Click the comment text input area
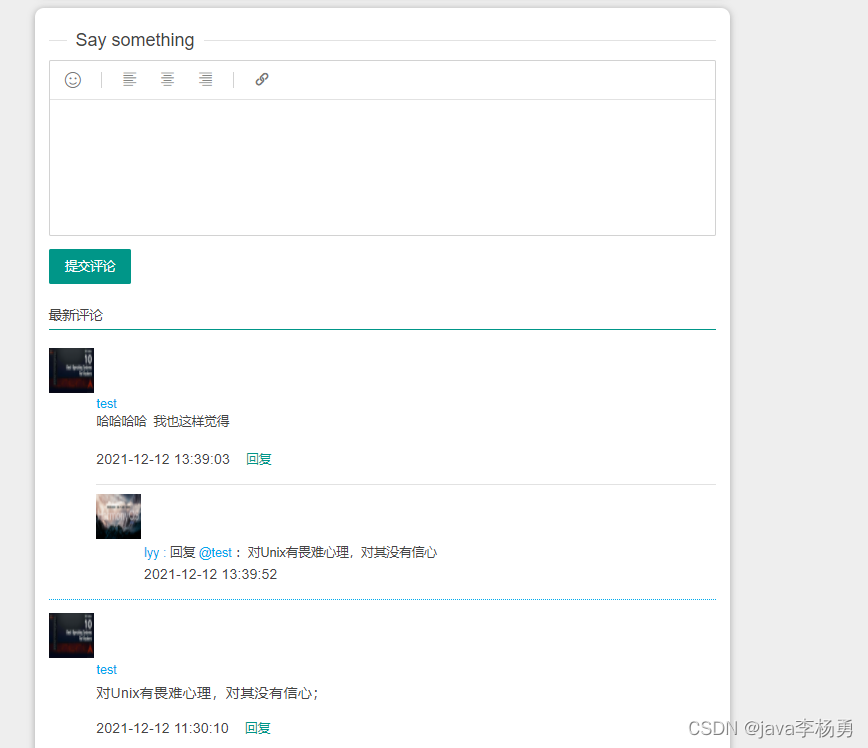This screenshot has height=748, width=868. [382, 165]
